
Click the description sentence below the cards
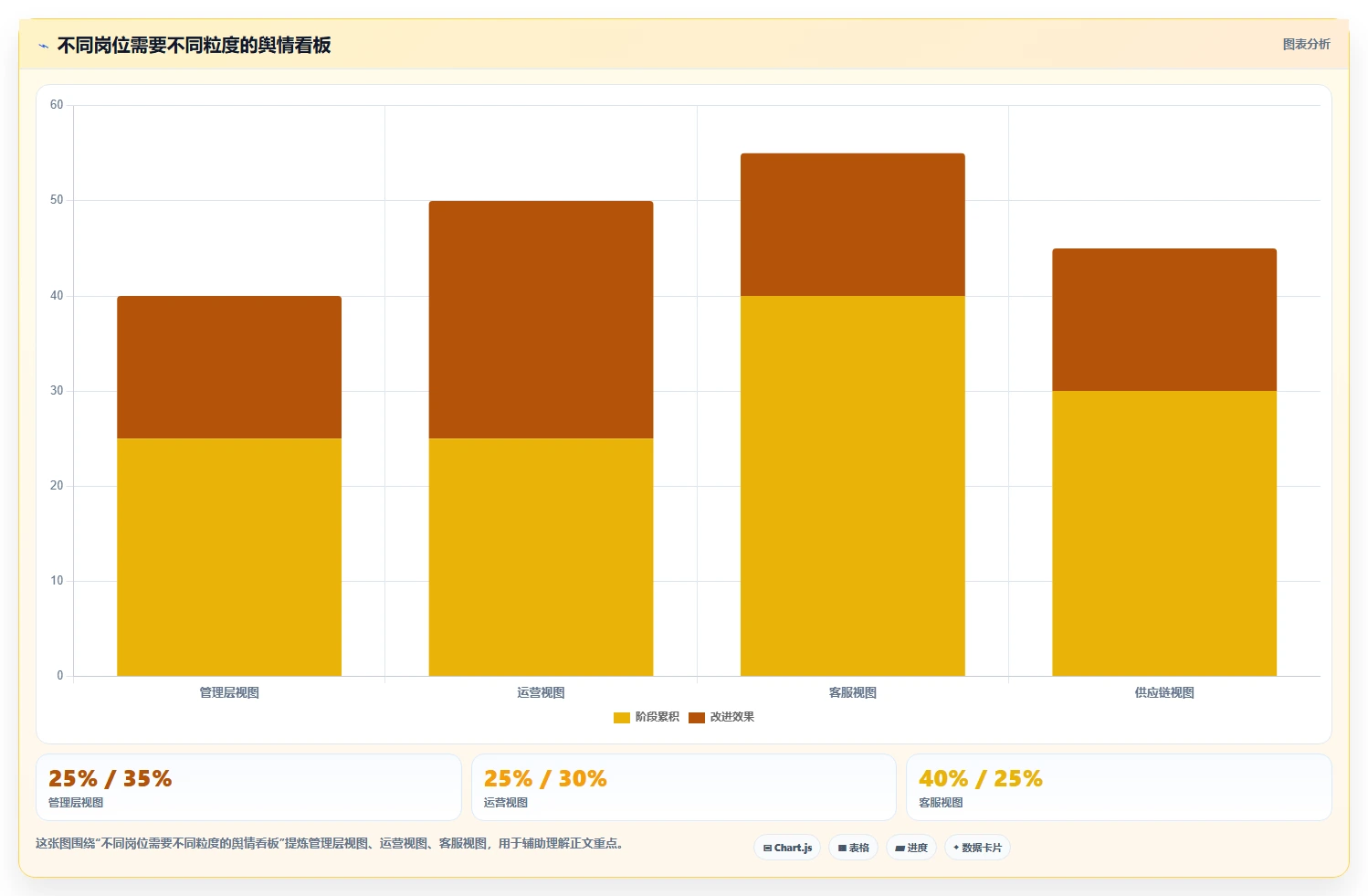(331, 844)
